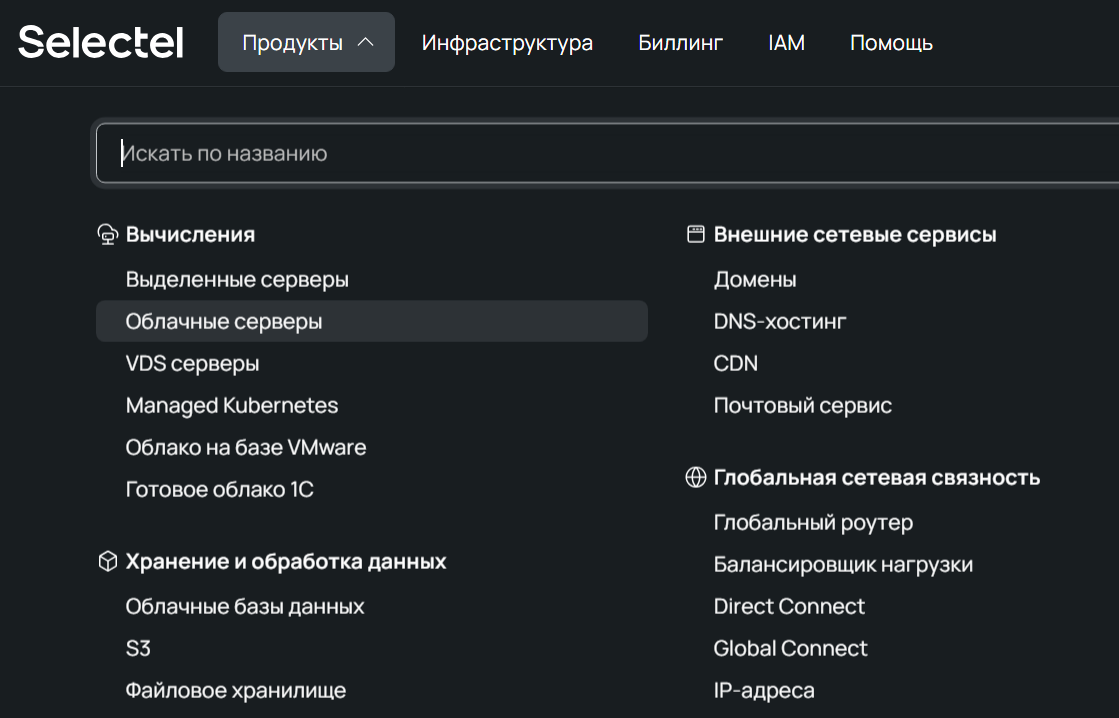Click the window icon beside Внешние сетевые сервисы
The height and width of the screenshot is (718, 1119).
(696, 234)
